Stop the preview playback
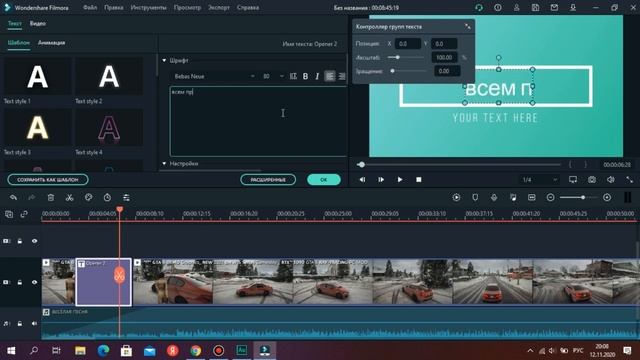The height and width of the screenshot is (360, 640). tap(418, 180)
